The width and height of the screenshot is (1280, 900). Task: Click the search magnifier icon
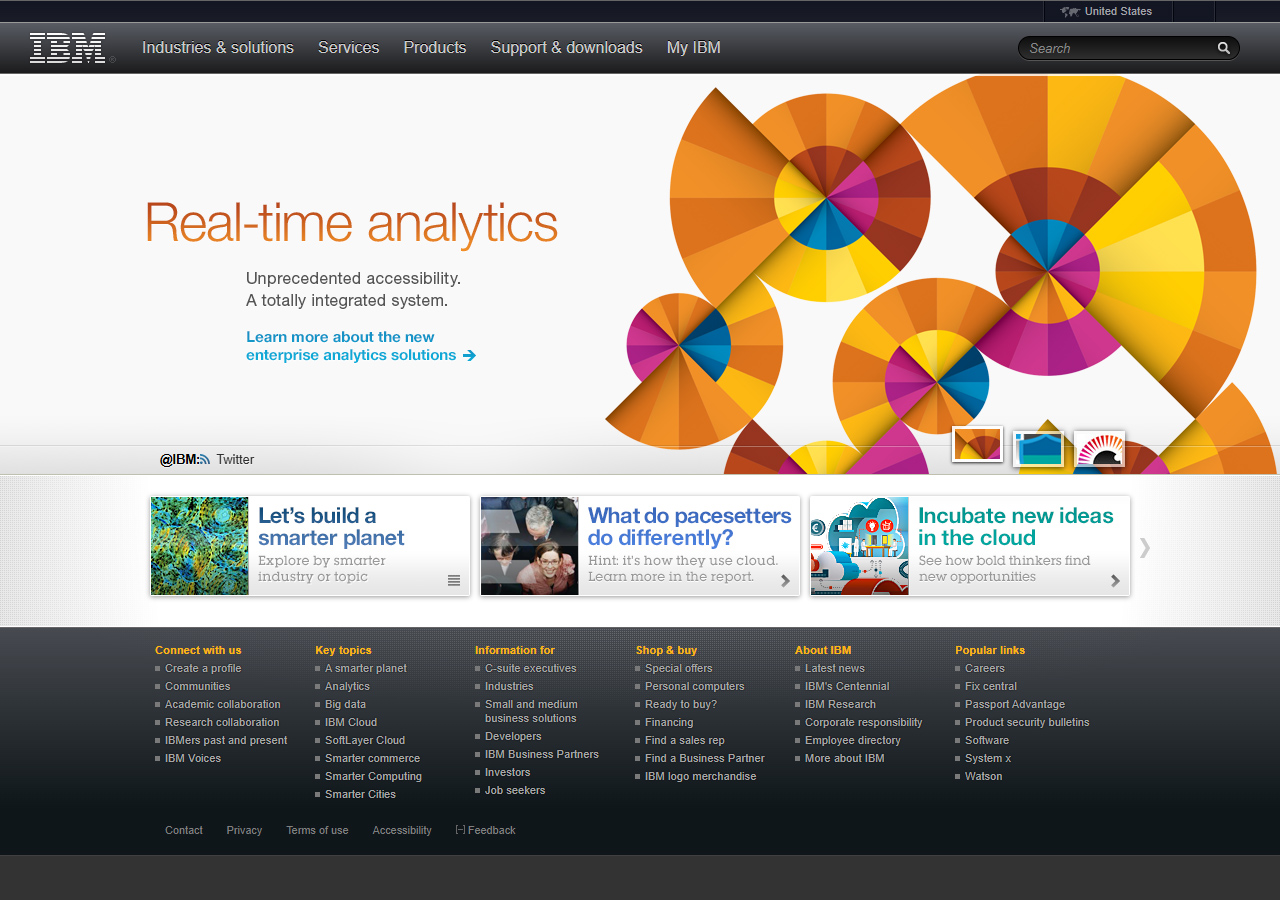(x=1224, y=48)
